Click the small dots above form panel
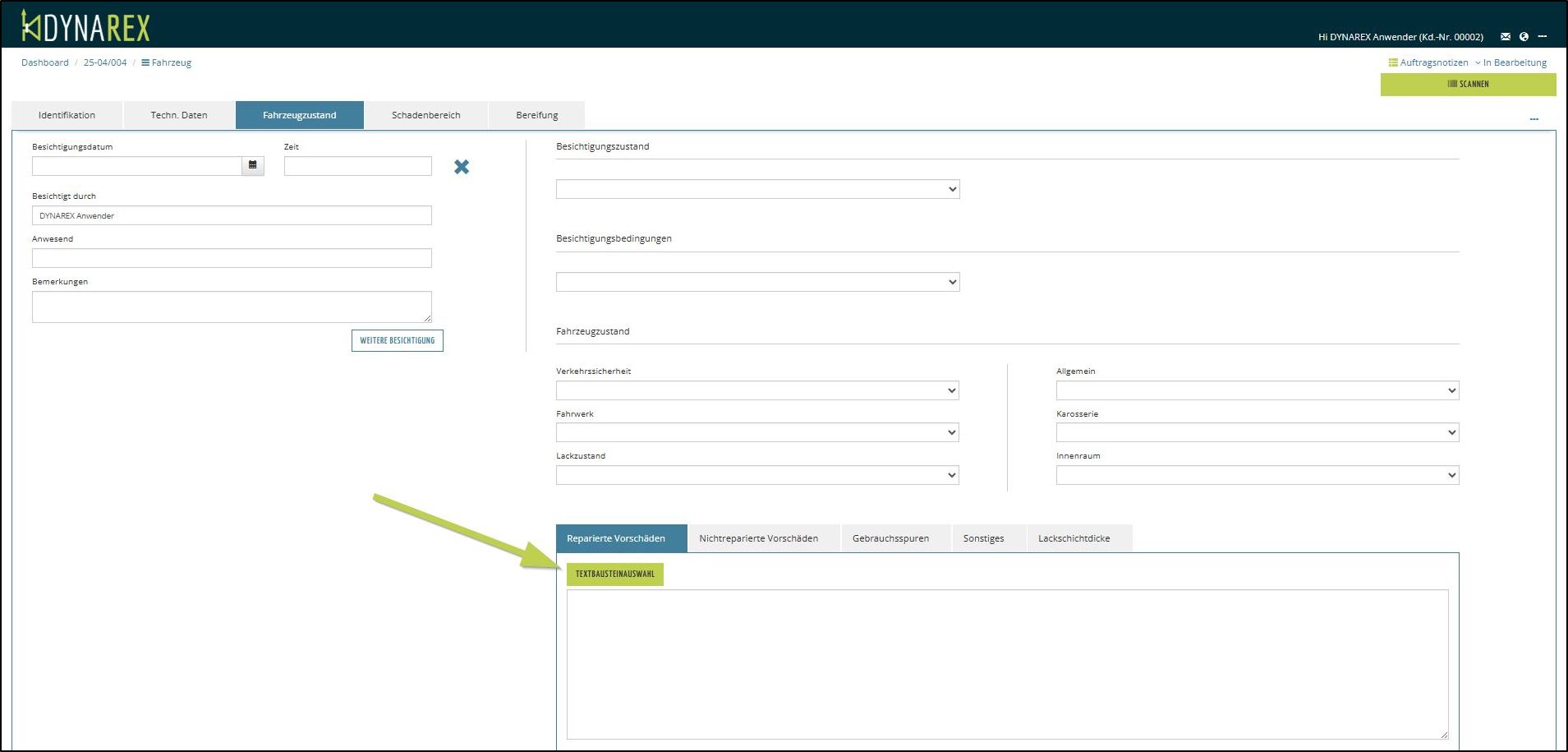 (1534, 119)
